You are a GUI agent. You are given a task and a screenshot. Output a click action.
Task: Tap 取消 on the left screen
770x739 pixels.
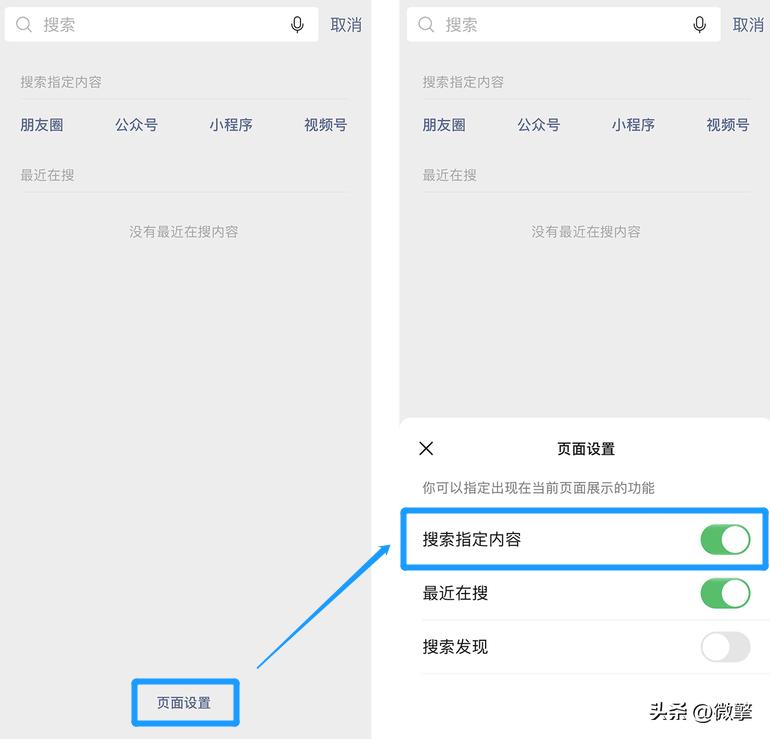click(346, 25)
